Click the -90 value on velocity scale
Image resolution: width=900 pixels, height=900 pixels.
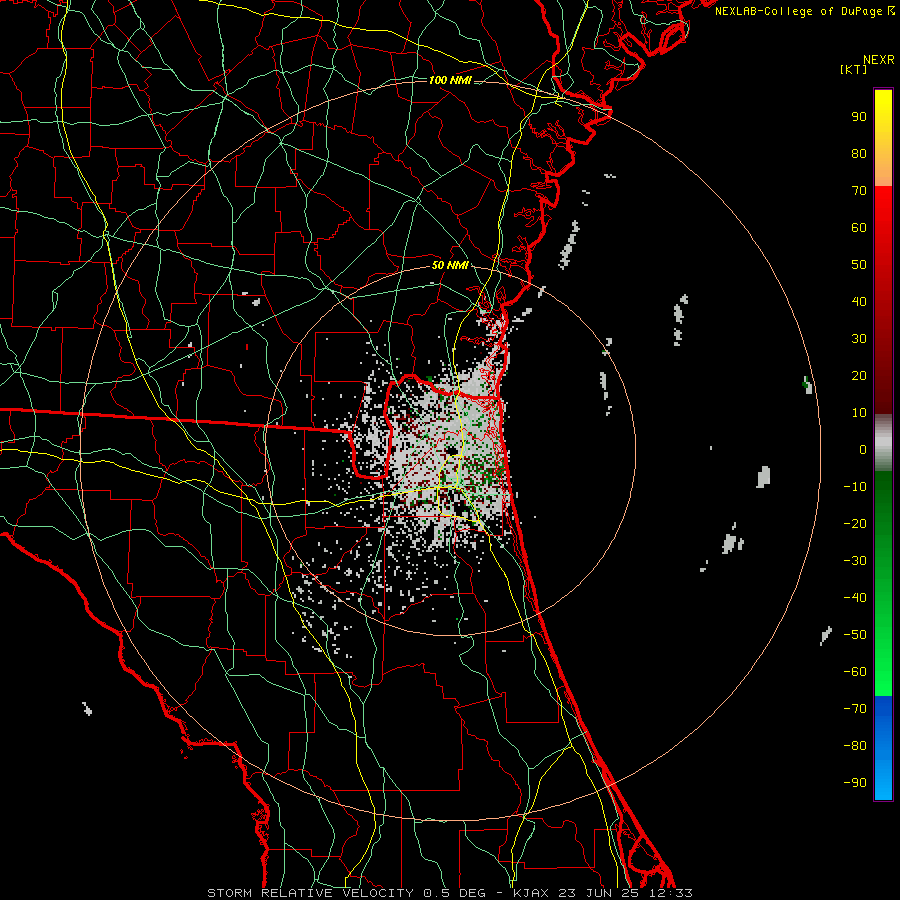(x=855, y=783)
